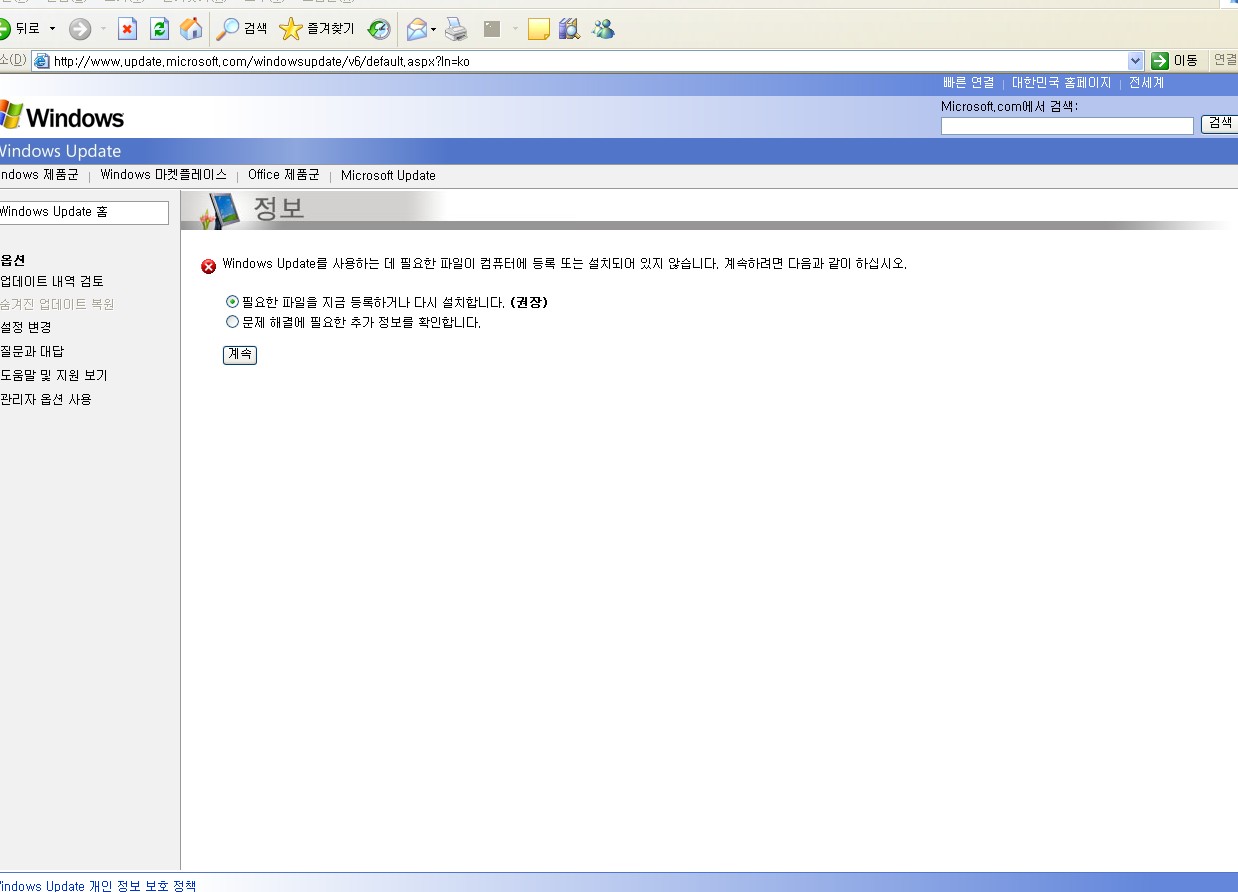
Task: Select the recommended reinstall files radio option
Action: (233, 301)
